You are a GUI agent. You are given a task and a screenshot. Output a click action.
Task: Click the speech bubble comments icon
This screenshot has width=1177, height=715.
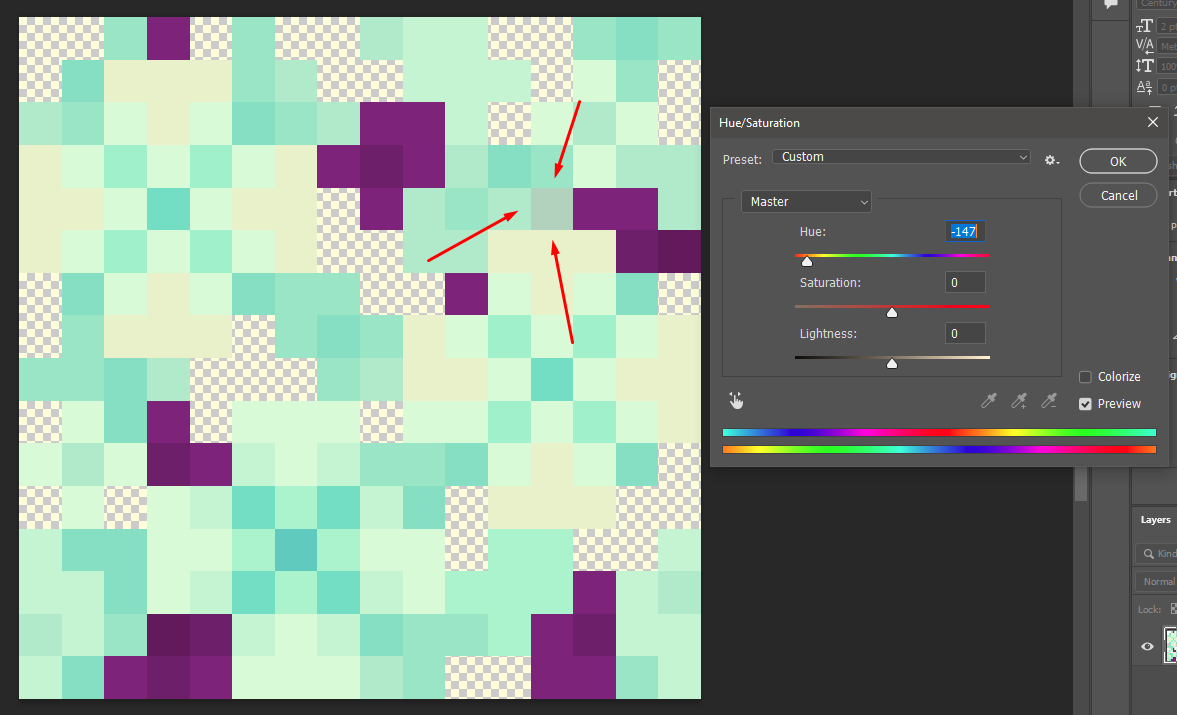1110,4
